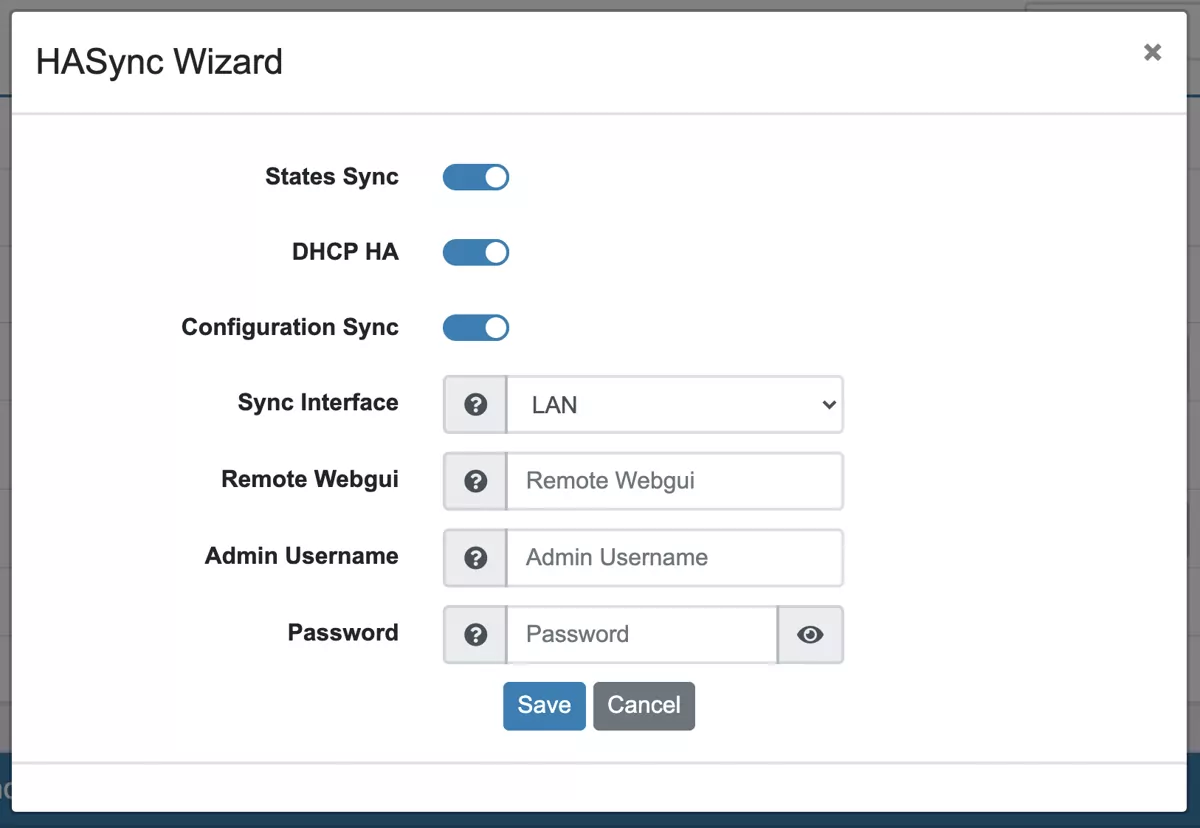Click the help icon beside Sync Interface
1200x828 pixels.
point(474,404)
